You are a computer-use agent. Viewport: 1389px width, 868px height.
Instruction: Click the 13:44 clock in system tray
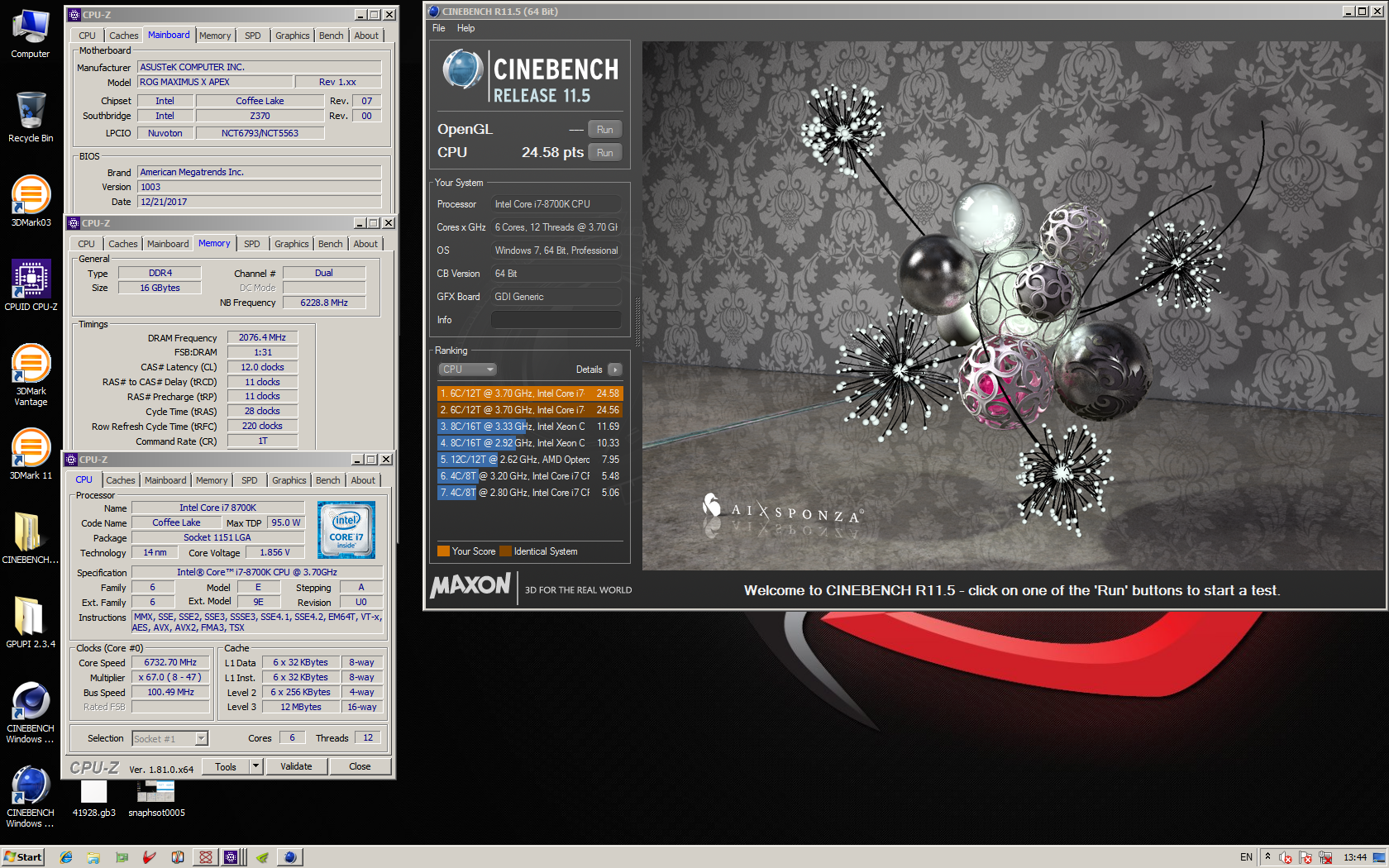pos(1355,857)
